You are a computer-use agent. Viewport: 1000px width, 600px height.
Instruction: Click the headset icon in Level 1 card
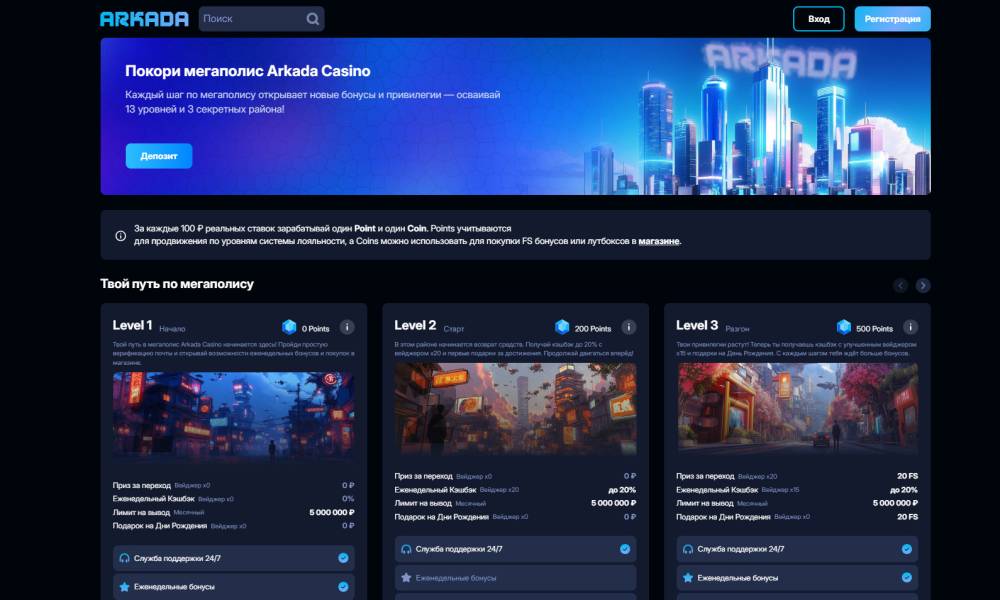click(x=125, y=558)
